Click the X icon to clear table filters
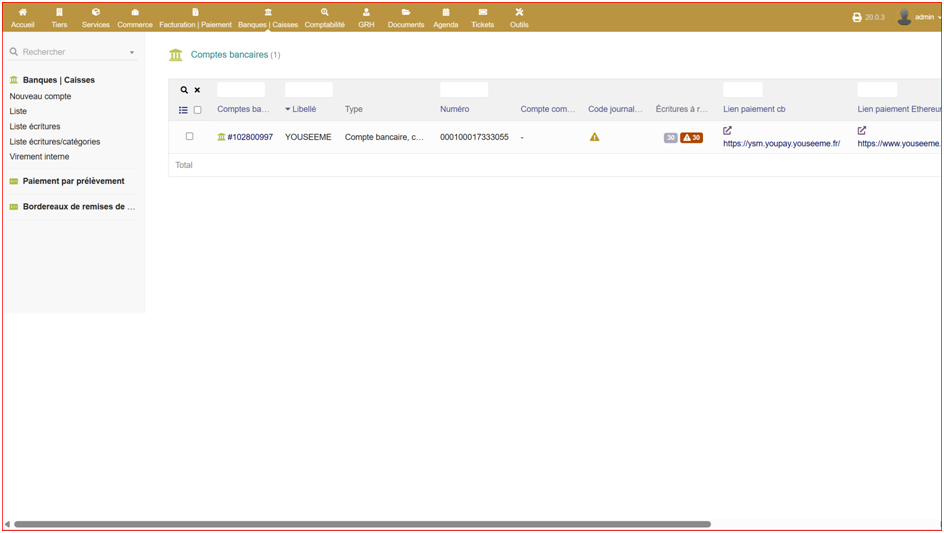 197,90
